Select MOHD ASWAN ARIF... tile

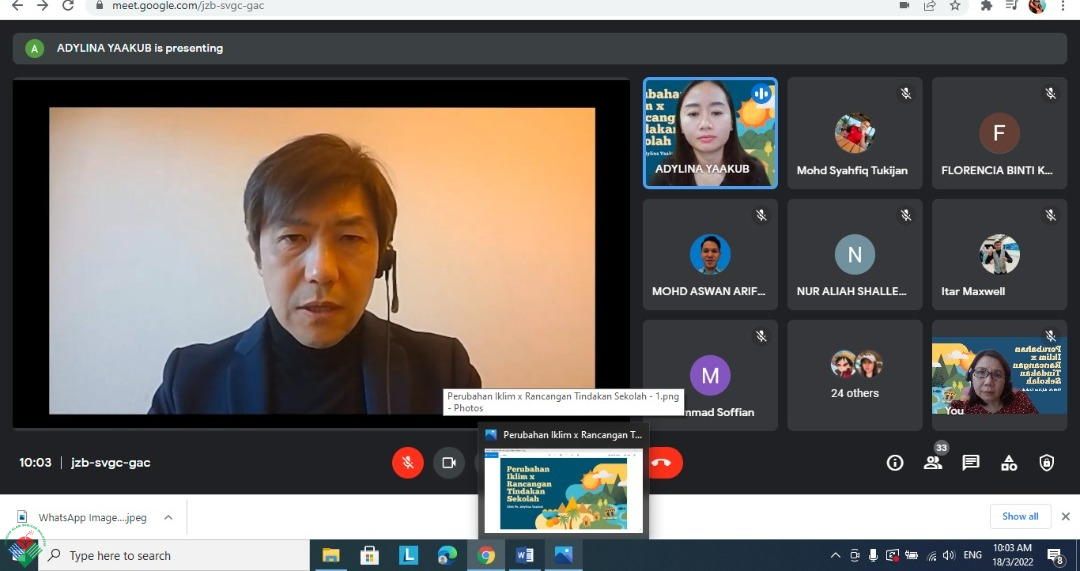(710, 254)
